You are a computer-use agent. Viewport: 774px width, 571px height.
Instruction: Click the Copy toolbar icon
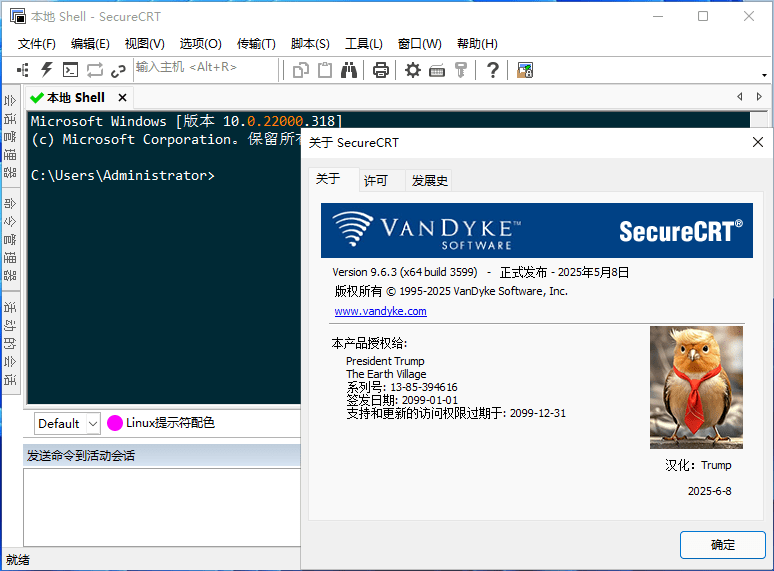(x=301, y=70)
